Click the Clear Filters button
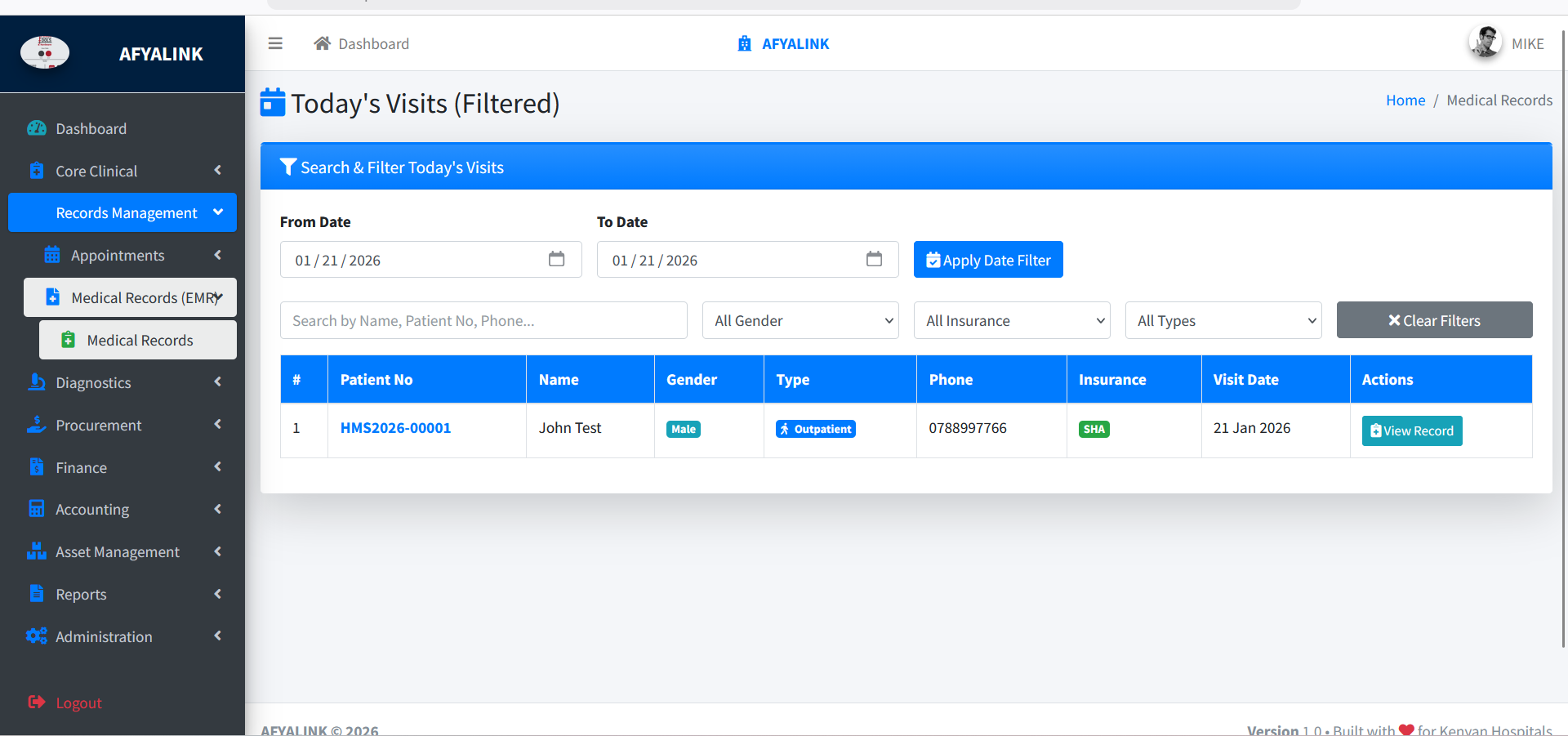1568x736 pixels. (1434, 320)
